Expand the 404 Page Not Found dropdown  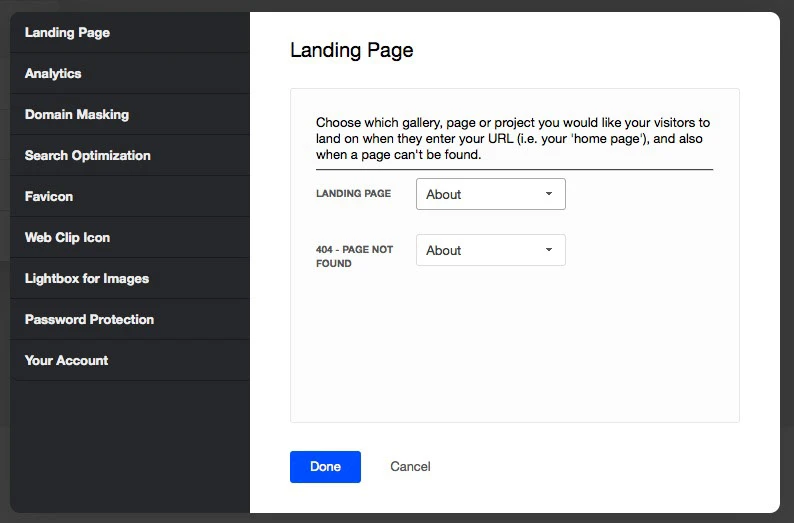480,250
